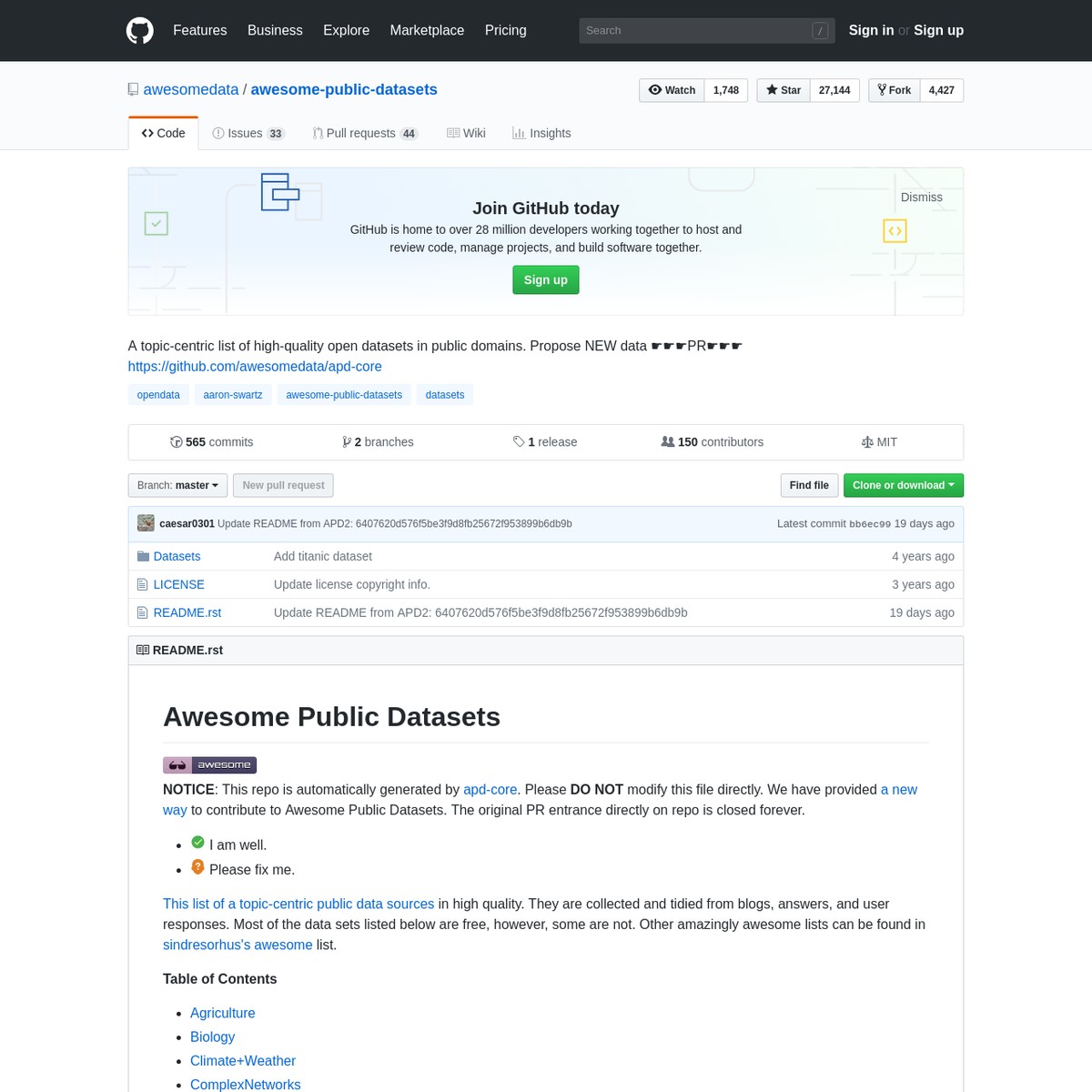Click Sign up in the header

(938, 30)
